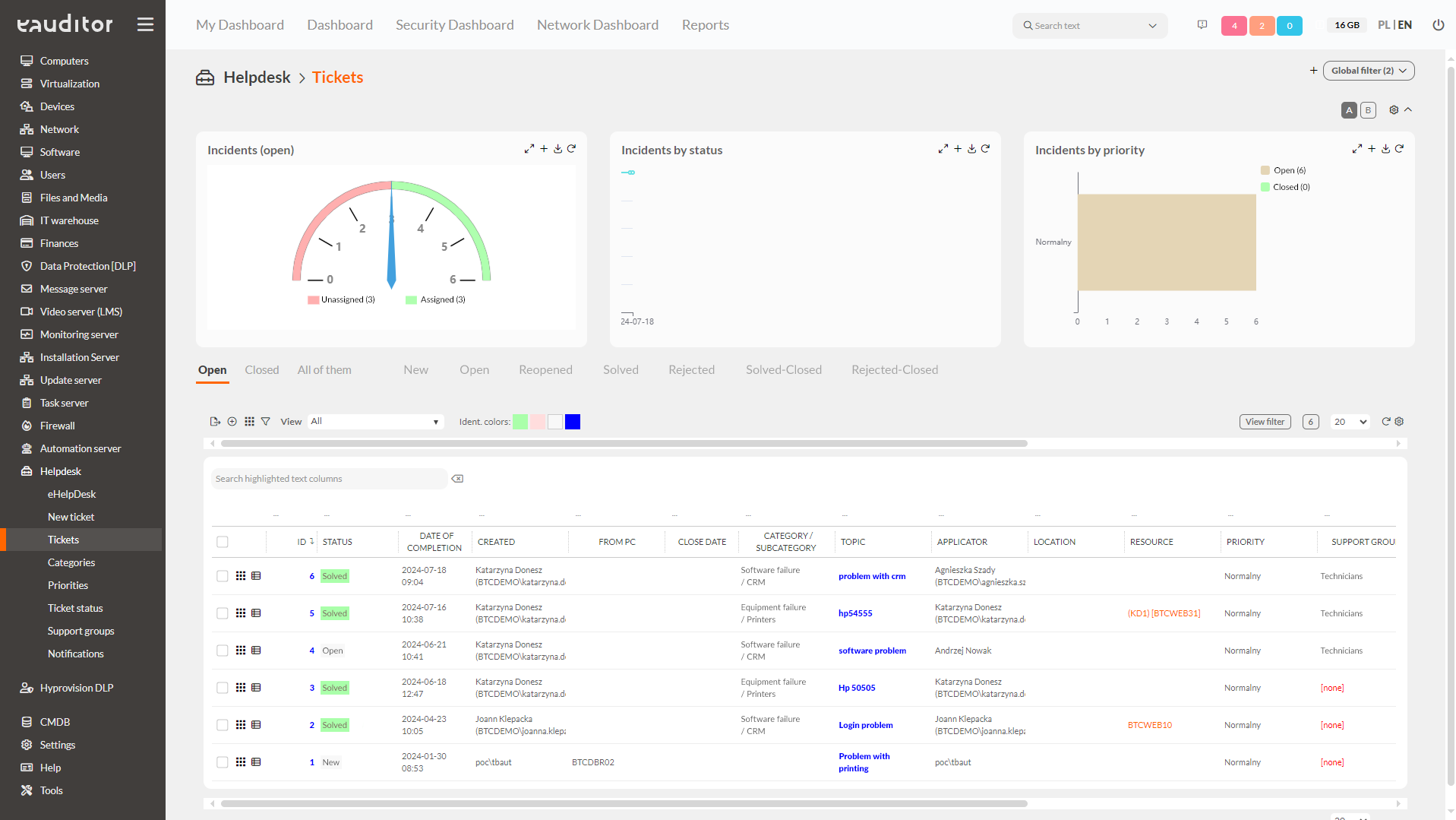
Task: Download the Incidents by priority chart
Action: pyautogui.click(x=1385, y=149)
